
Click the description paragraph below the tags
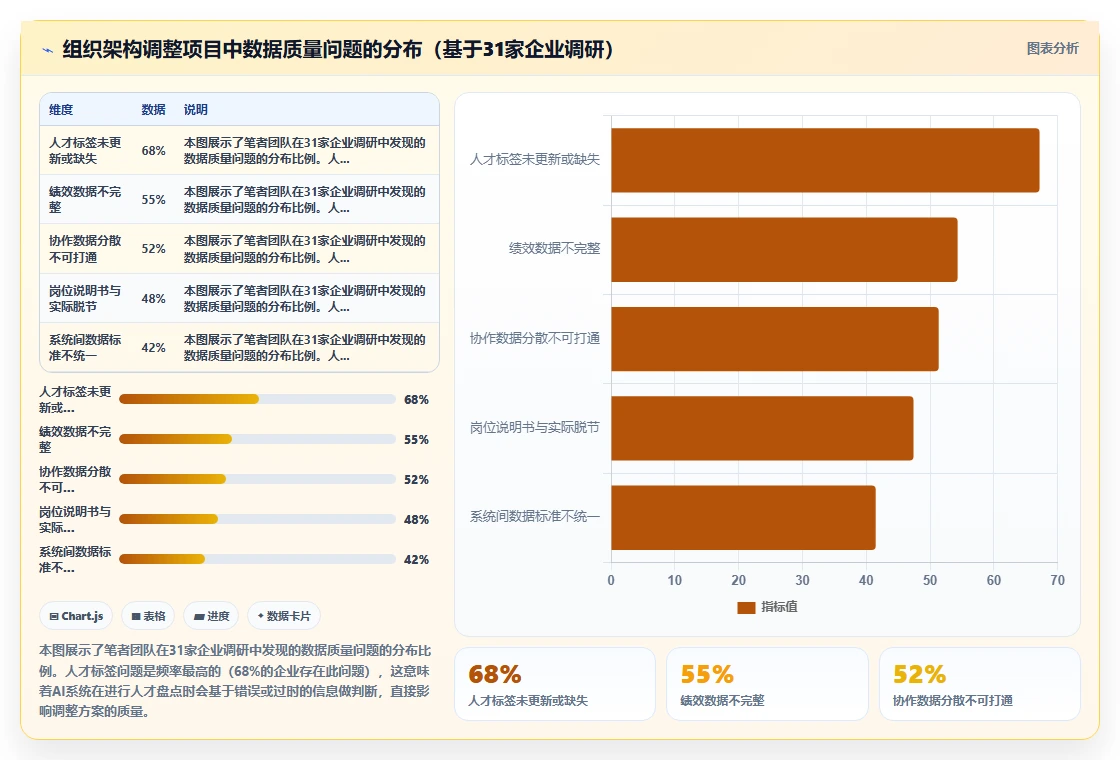(x=235, y=681)
